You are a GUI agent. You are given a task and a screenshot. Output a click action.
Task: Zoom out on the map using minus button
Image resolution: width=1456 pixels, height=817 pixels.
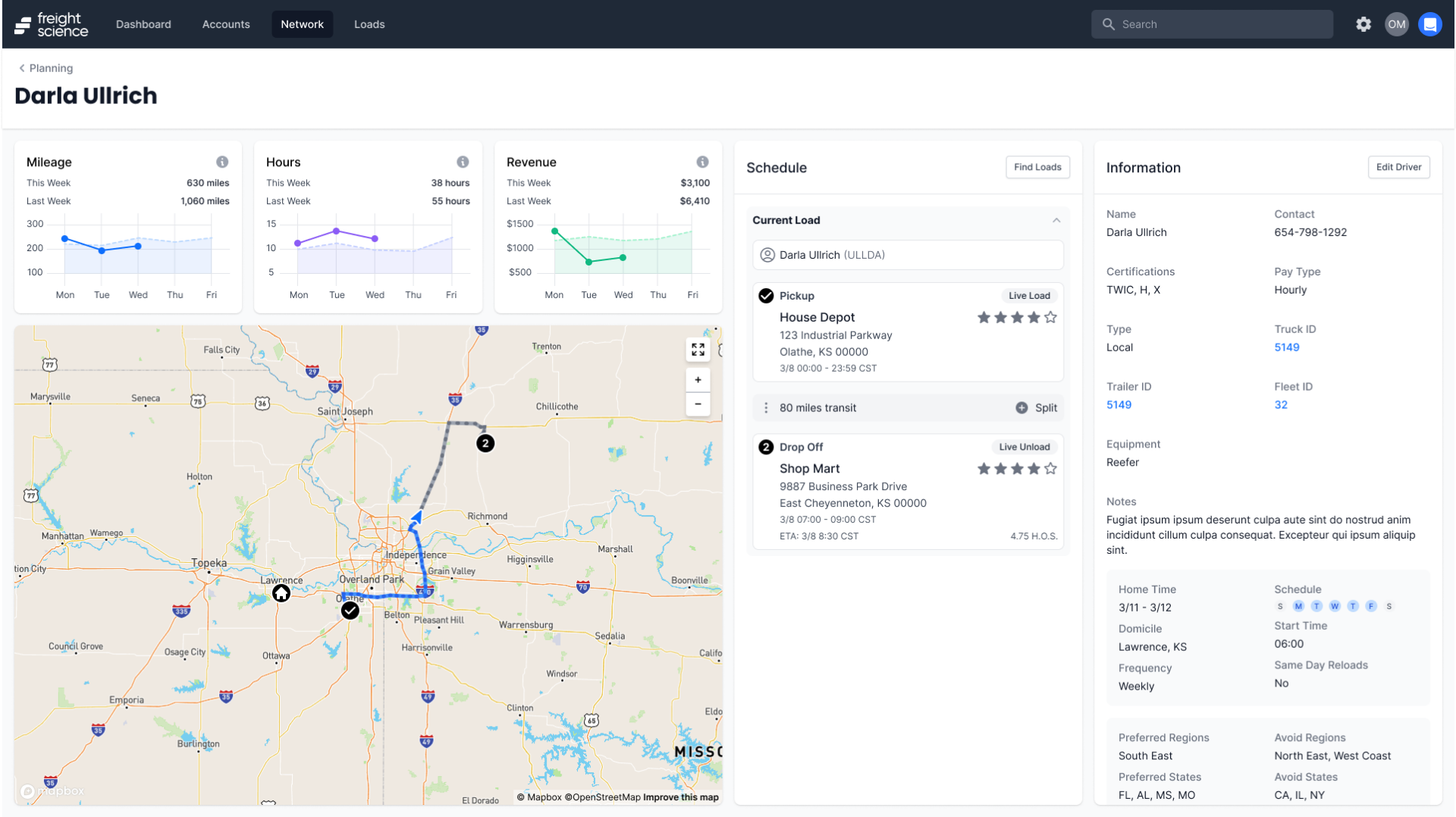click(698, 404)
